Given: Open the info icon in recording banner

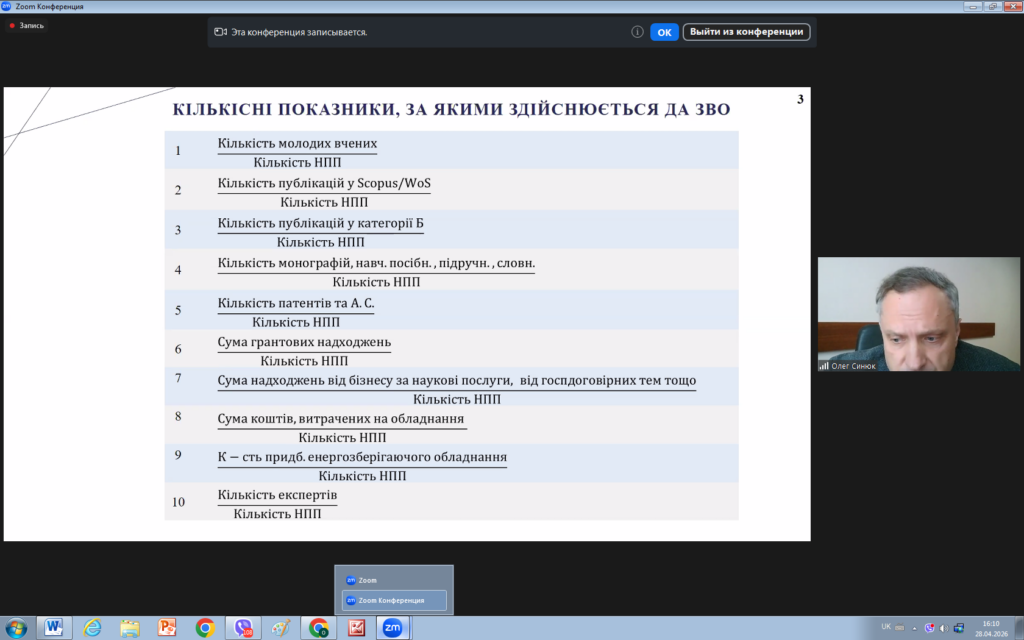Looking at the screenshot, I should [x=637, y=32].
